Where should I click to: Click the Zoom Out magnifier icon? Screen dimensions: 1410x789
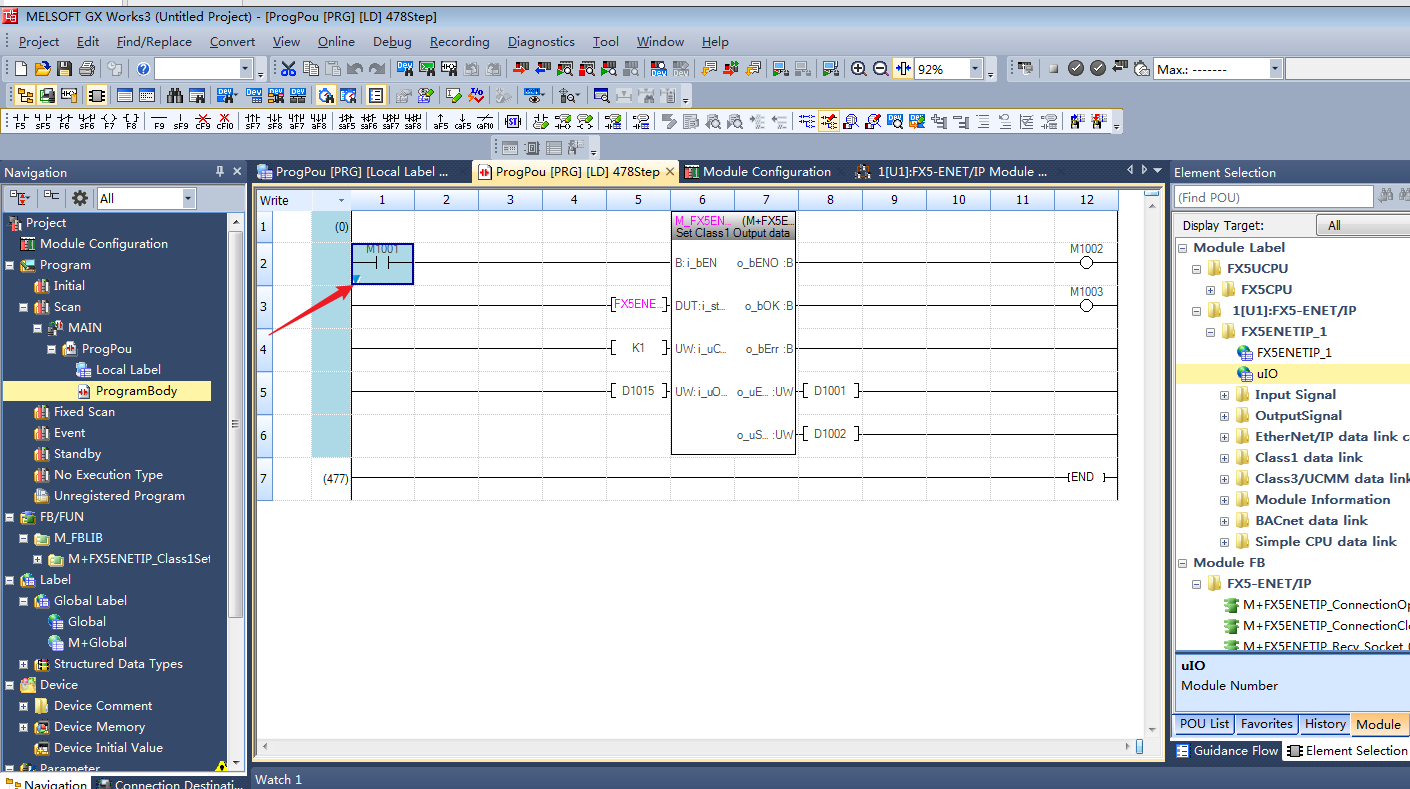(x=880, y=69)
